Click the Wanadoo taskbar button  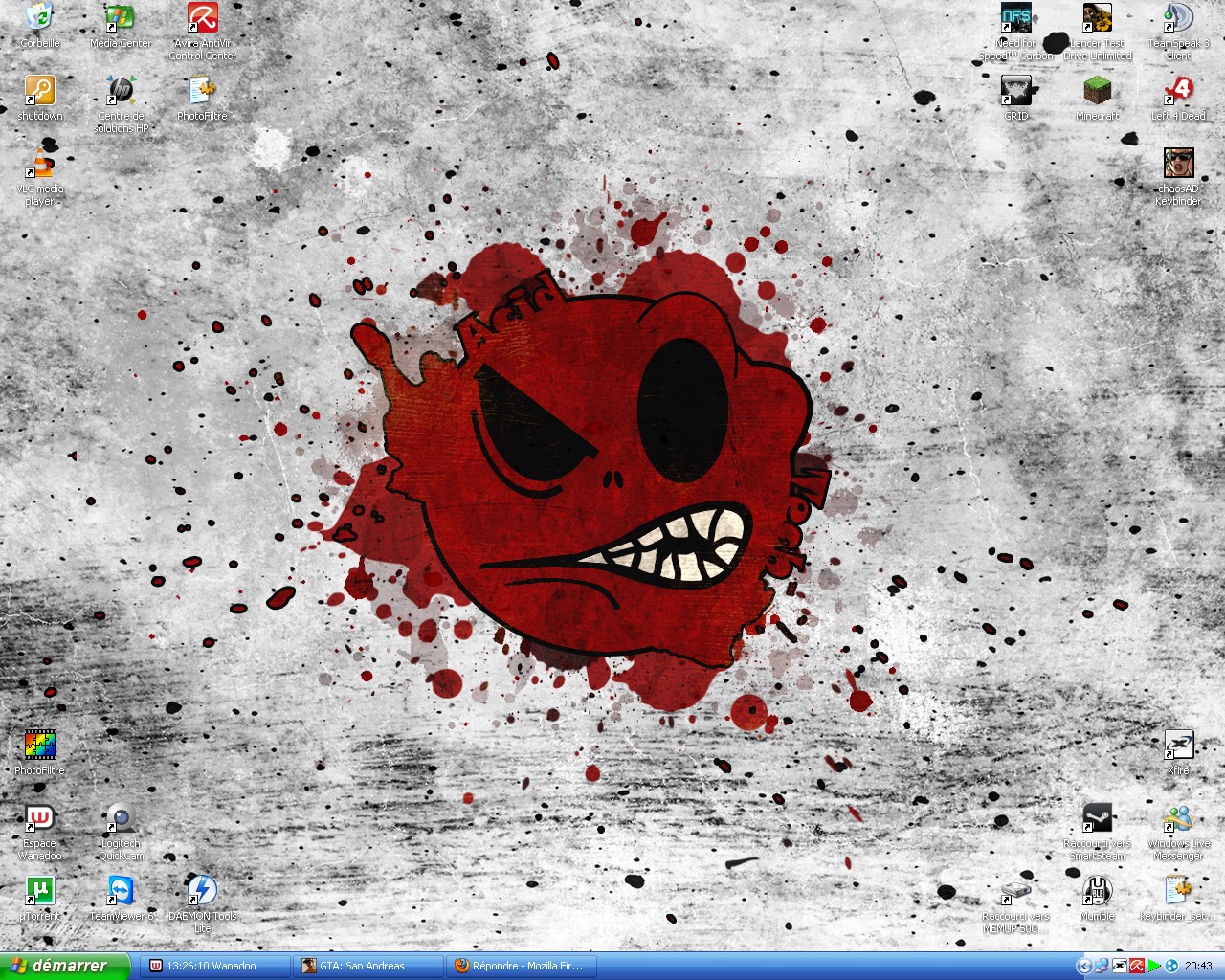[215, 966]
